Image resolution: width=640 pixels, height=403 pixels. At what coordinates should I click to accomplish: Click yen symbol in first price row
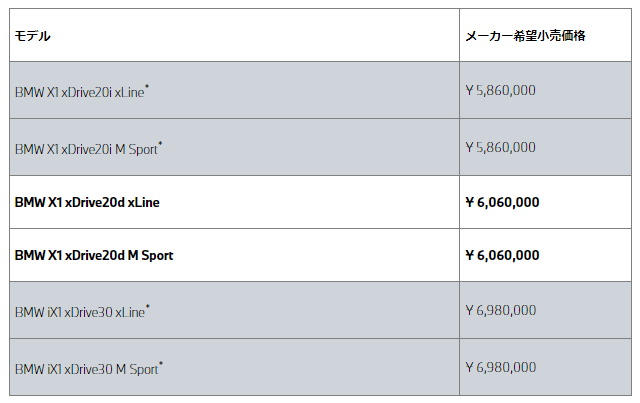click(x=469, y=90)
